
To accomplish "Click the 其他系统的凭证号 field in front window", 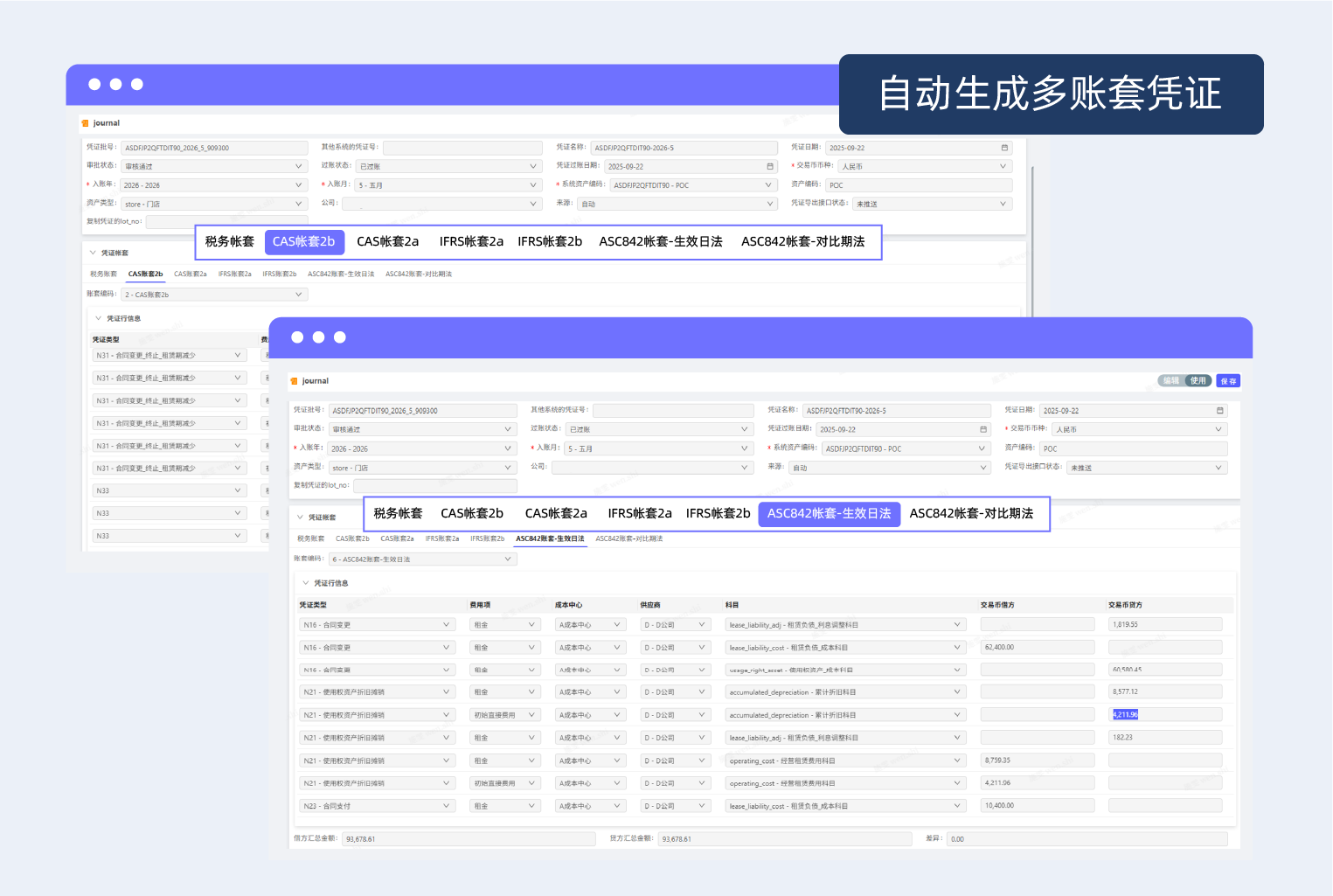I will click(x=673, y=410).
